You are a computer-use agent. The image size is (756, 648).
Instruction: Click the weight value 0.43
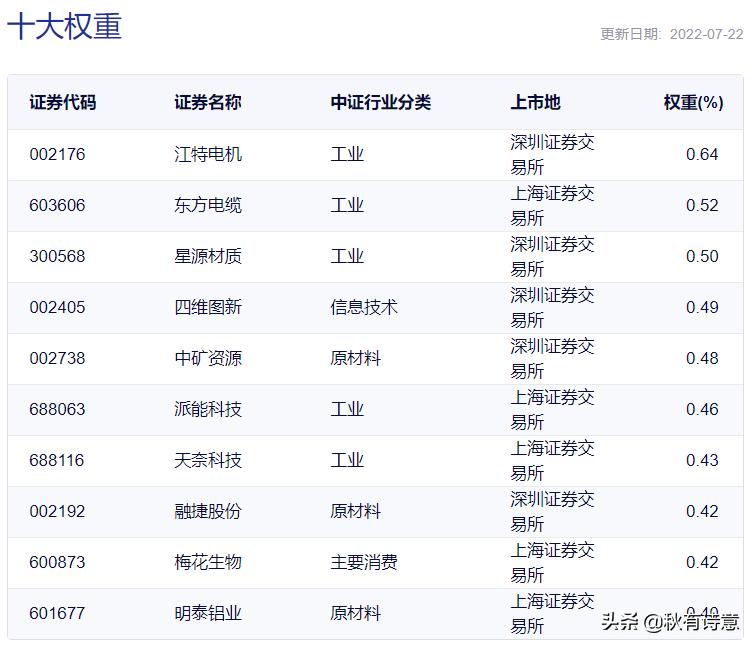[x=702, y=461]
